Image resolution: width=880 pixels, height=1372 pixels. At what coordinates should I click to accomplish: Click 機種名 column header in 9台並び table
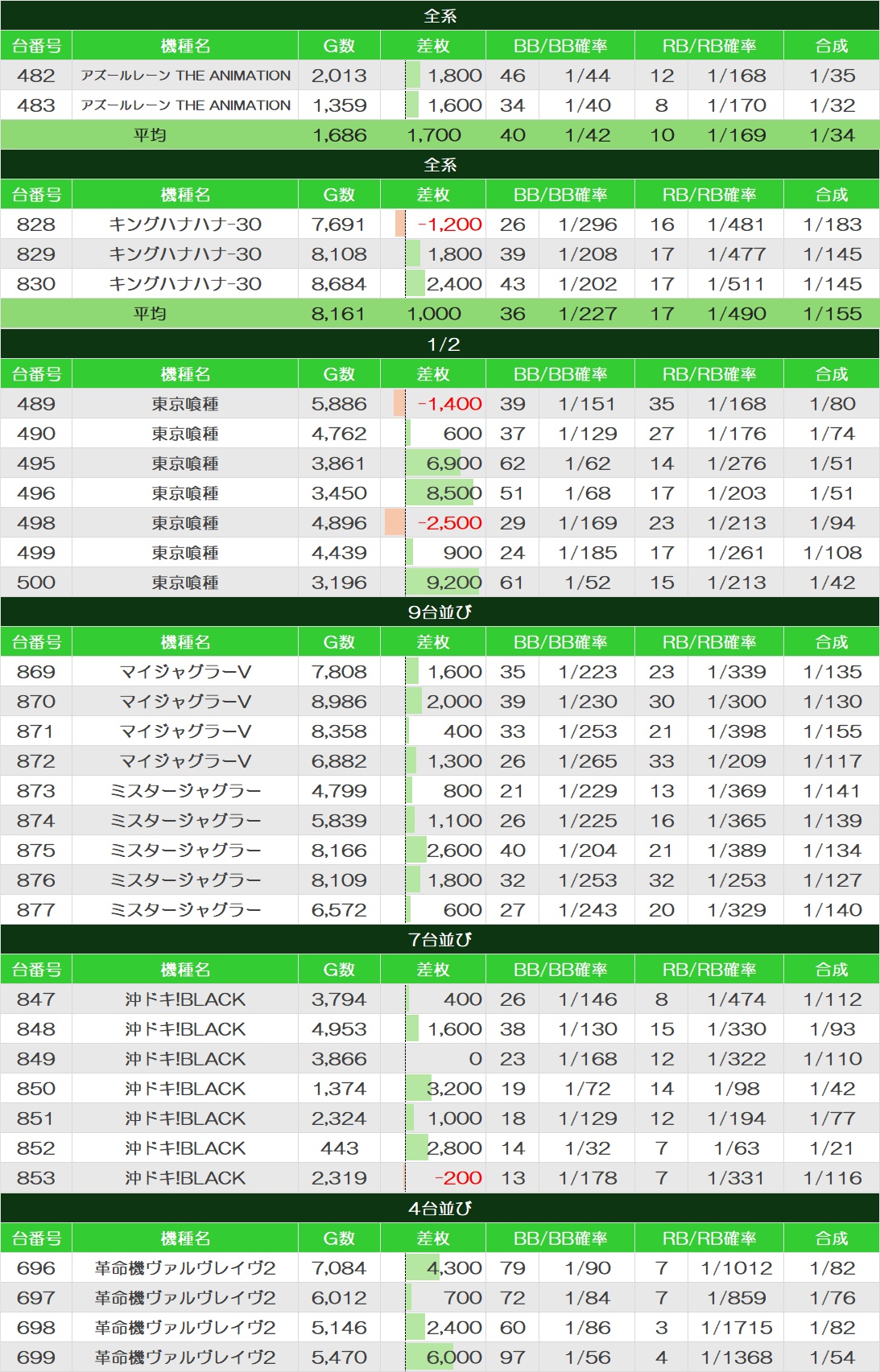185,642
